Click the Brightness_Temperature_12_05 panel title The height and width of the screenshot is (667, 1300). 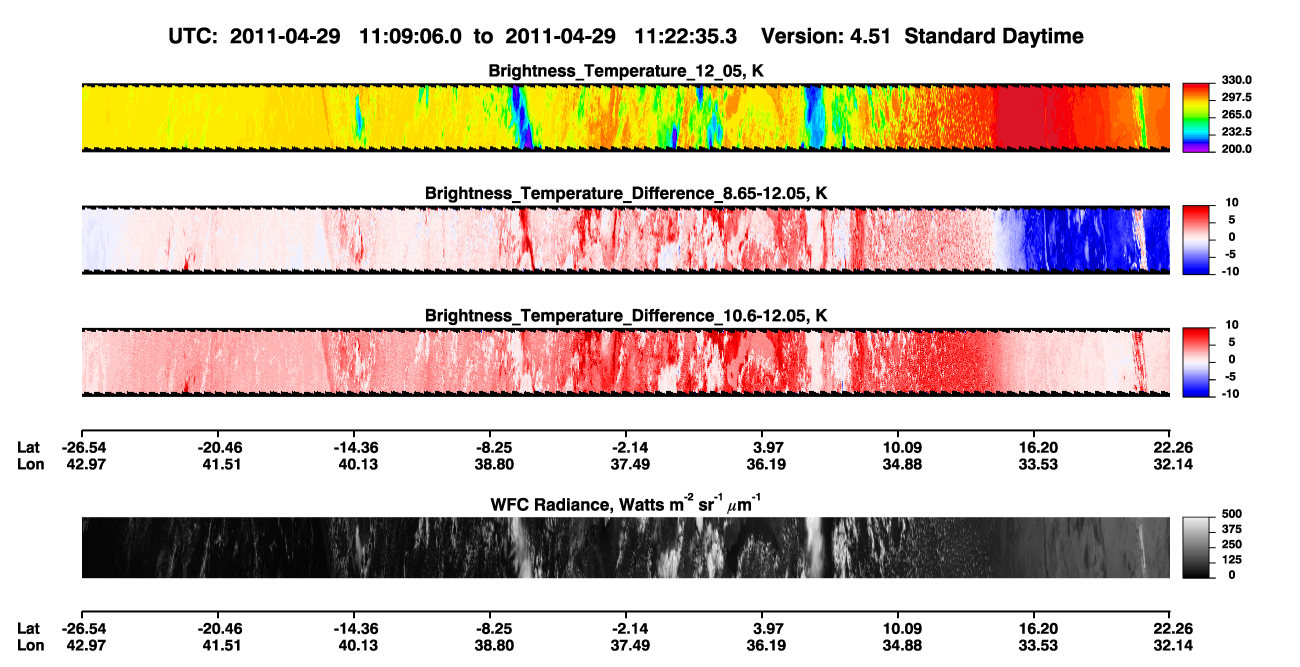coord(626,71)
